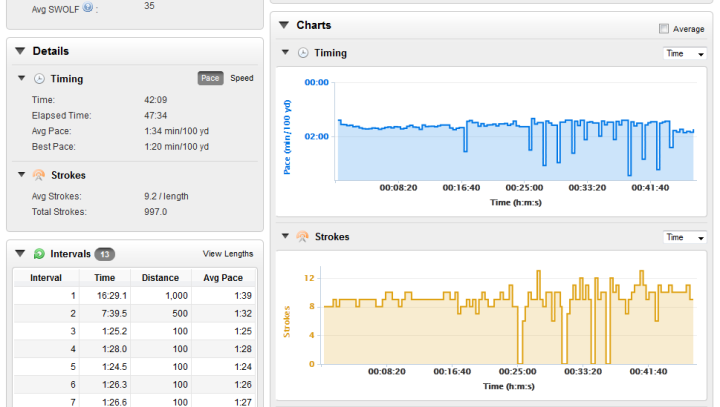The height and width of the screenshot is (407, 720).
Task: Switch timing display to Speed
Action: point(242,78)
